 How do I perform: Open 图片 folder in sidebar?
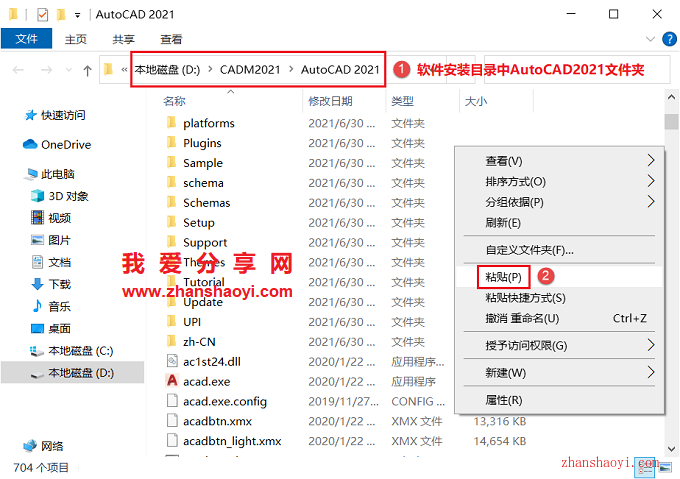(x=51, y=240)
